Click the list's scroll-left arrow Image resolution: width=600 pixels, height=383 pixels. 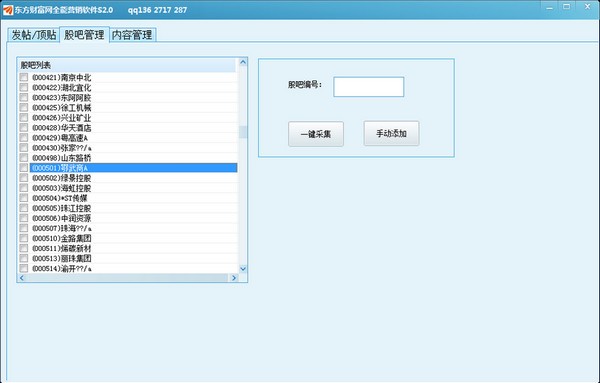tap(22, 278)
